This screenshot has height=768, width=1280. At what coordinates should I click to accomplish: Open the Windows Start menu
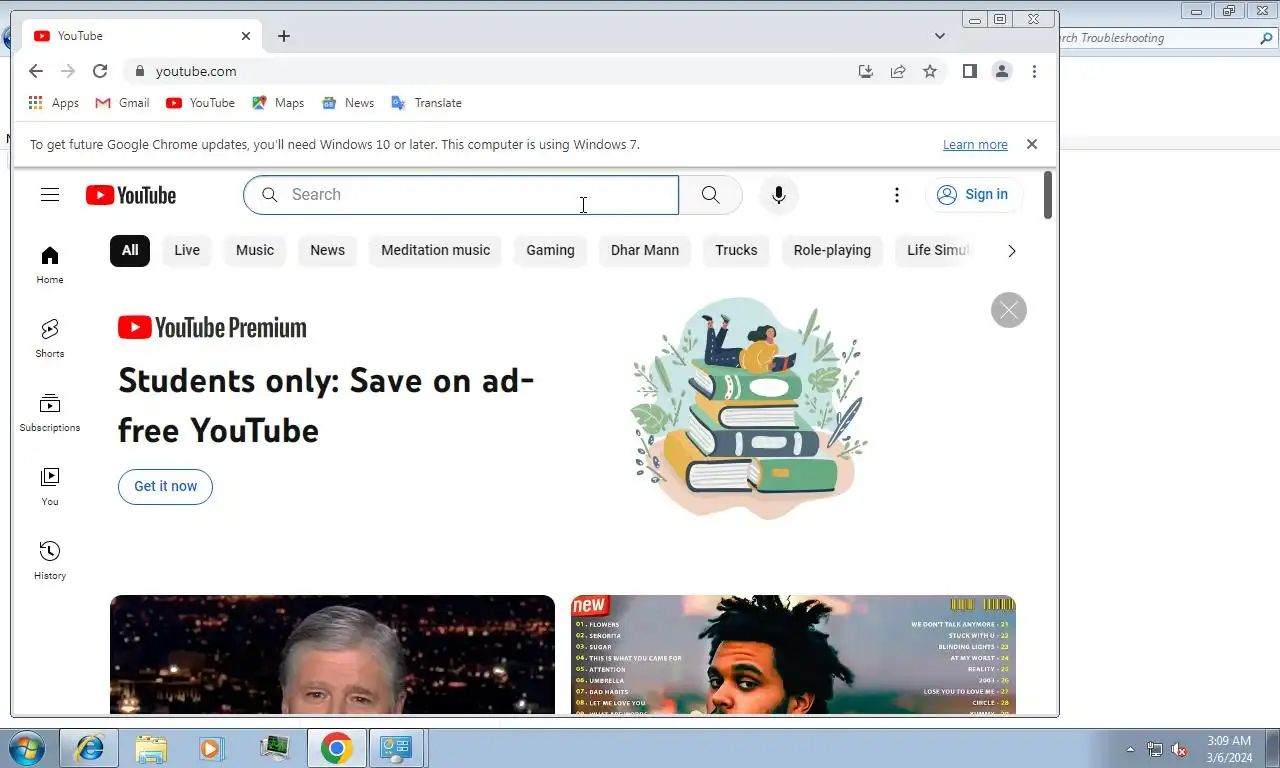pyautogui.click(x=25, y=748)
